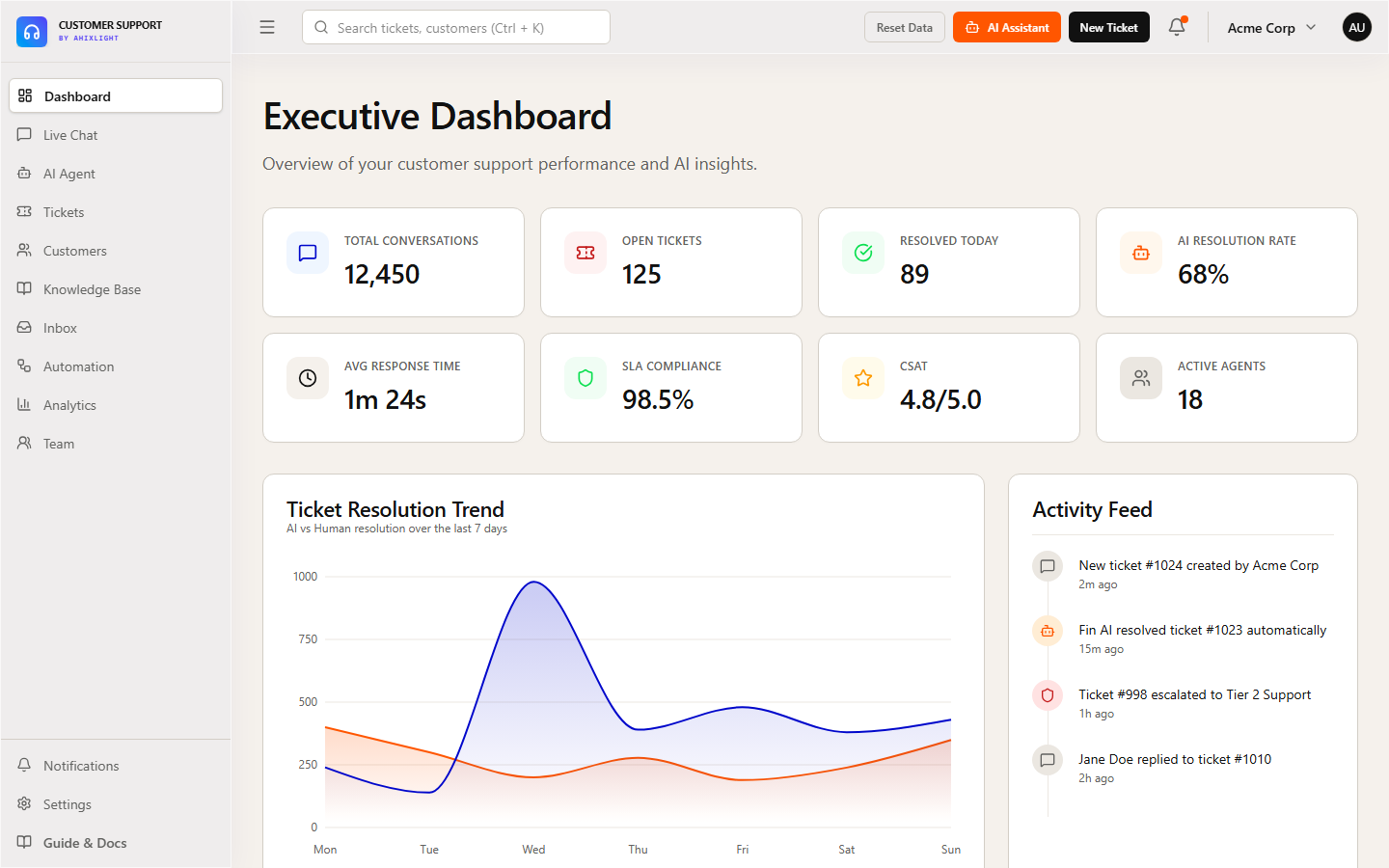
Task: Click the SLA Compliance shield icon
Action: tap(586, 378)
